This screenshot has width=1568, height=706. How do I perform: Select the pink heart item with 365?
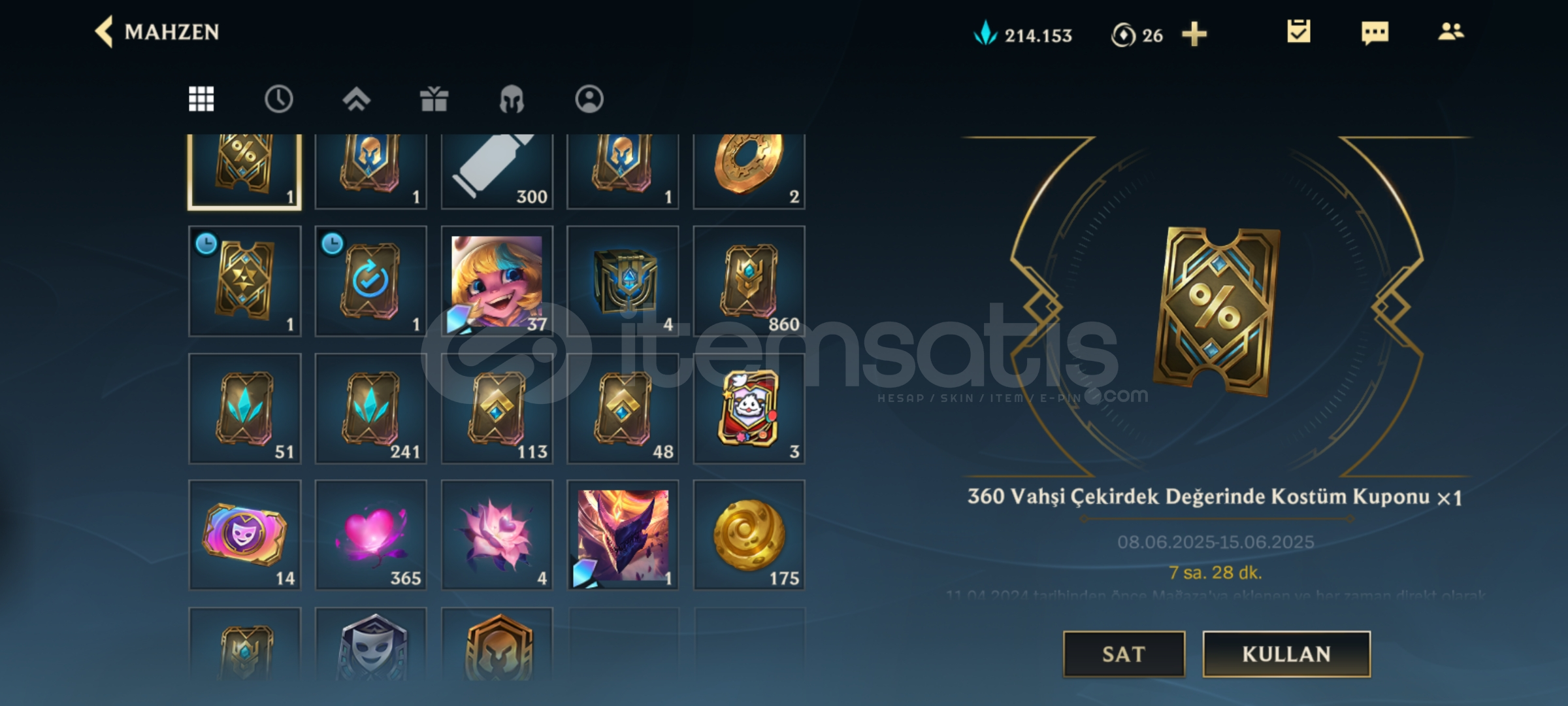point(371,535)
